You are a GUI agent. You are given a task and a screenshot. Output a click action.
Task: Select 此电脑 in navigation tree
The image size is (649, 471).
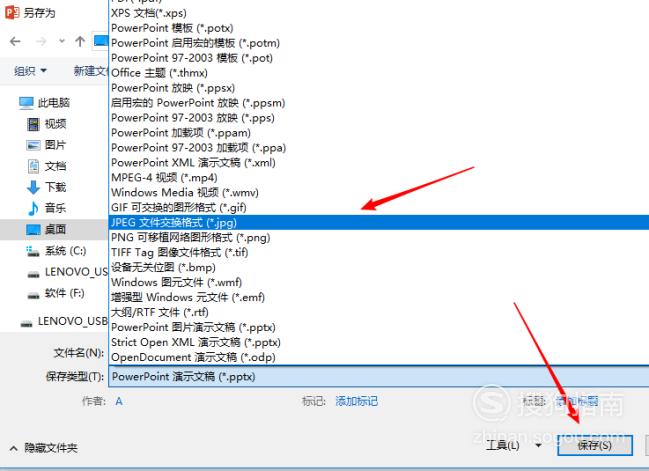[x=54, y=103]
